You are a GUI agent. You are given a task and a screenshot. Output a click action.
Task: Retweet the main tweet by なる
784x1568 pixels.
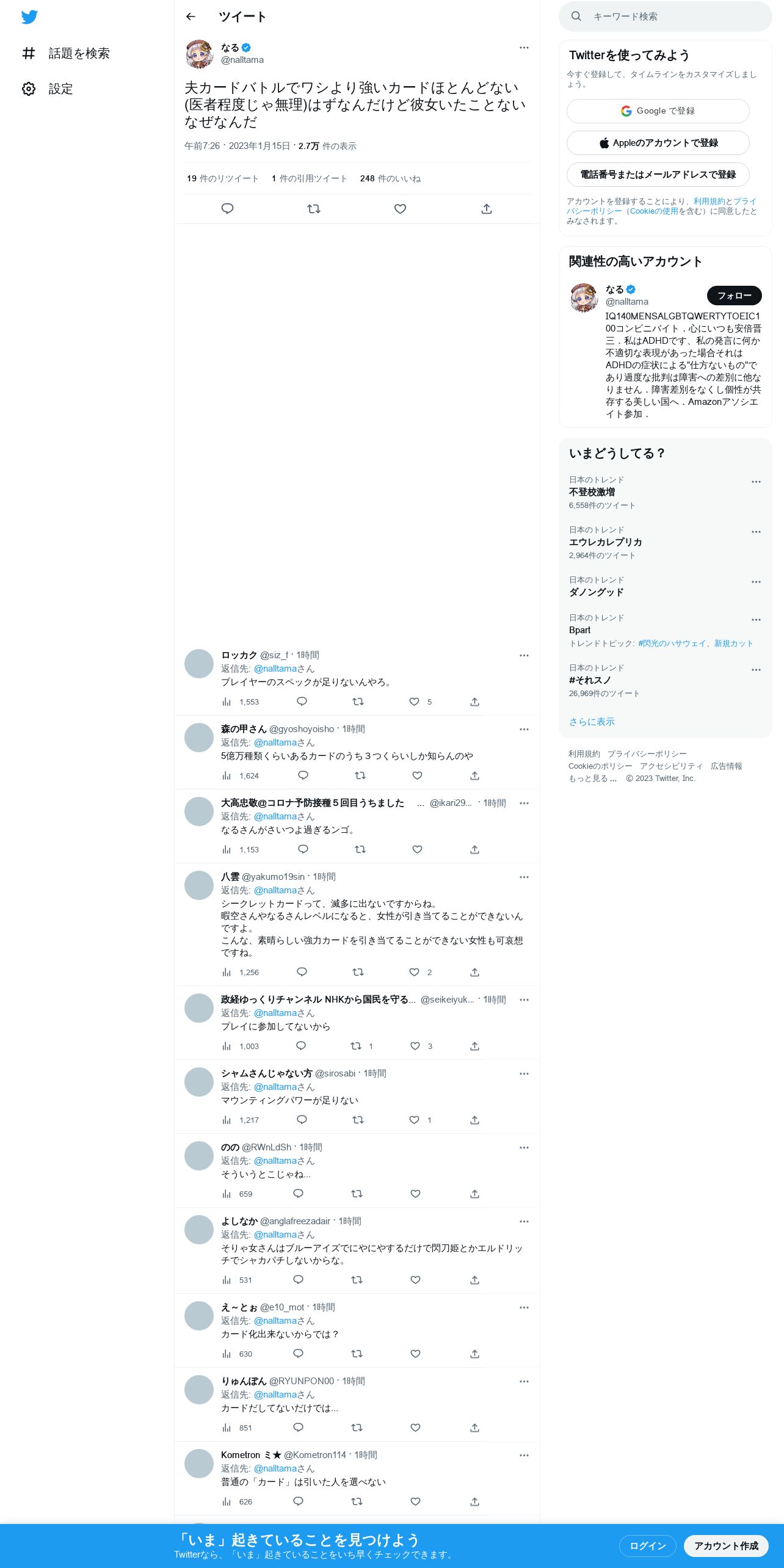click(x=314, y=209)
